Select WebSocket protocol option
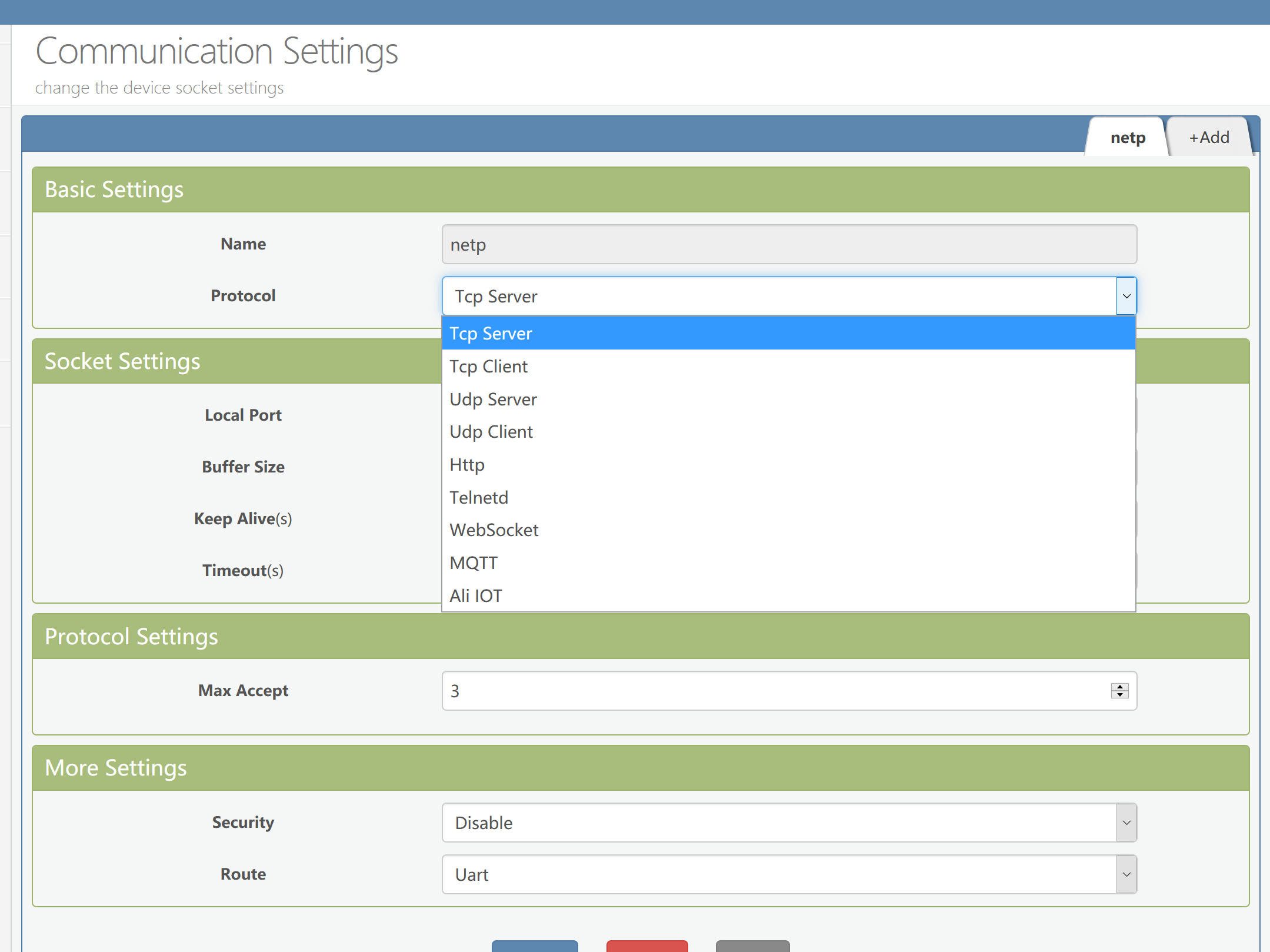Screen dimensions: 1270x952 click(x=494, y=530)
